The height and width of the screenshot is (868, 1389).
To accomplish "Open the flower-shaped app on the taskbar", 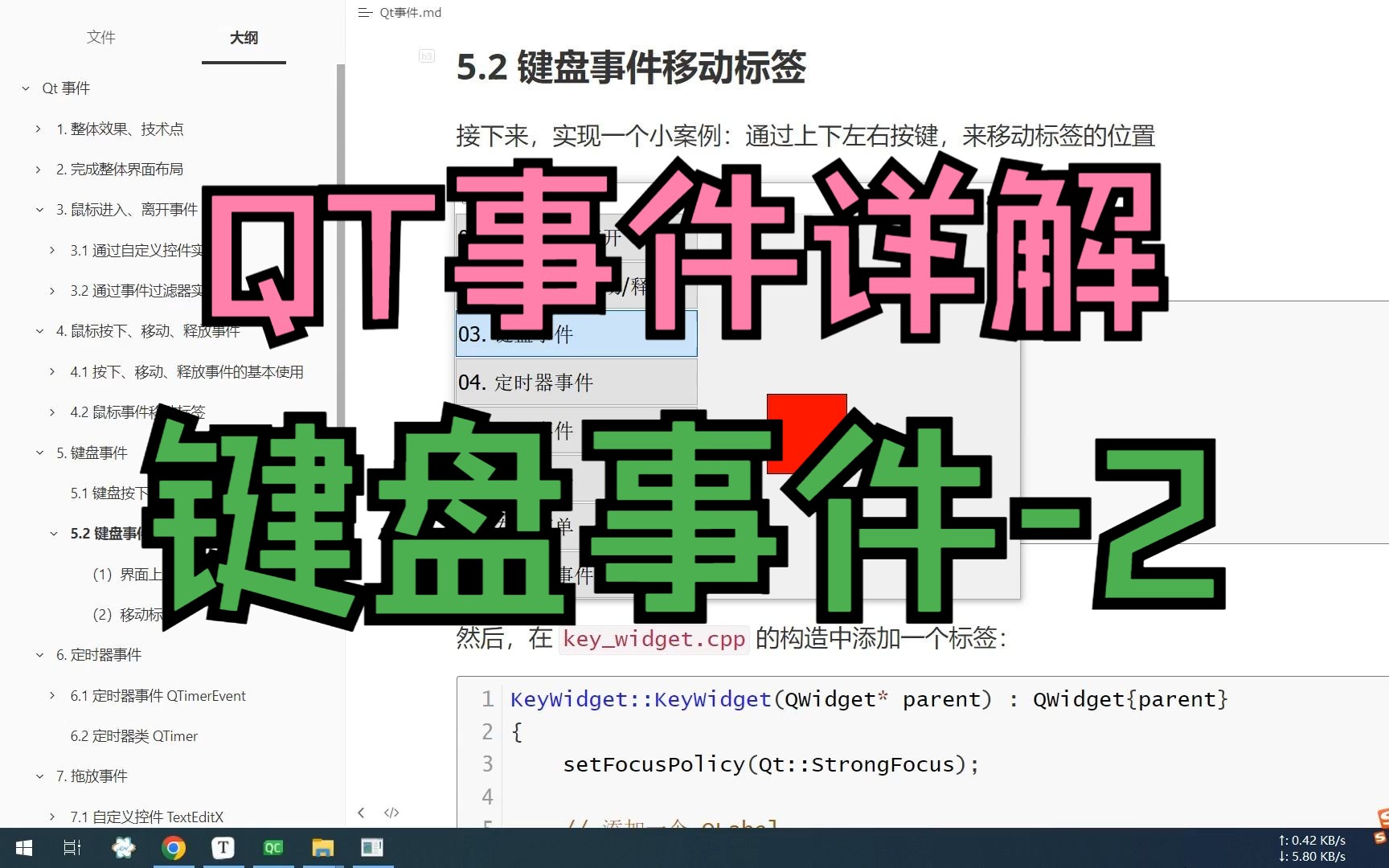I will click(x=124, y=848).
